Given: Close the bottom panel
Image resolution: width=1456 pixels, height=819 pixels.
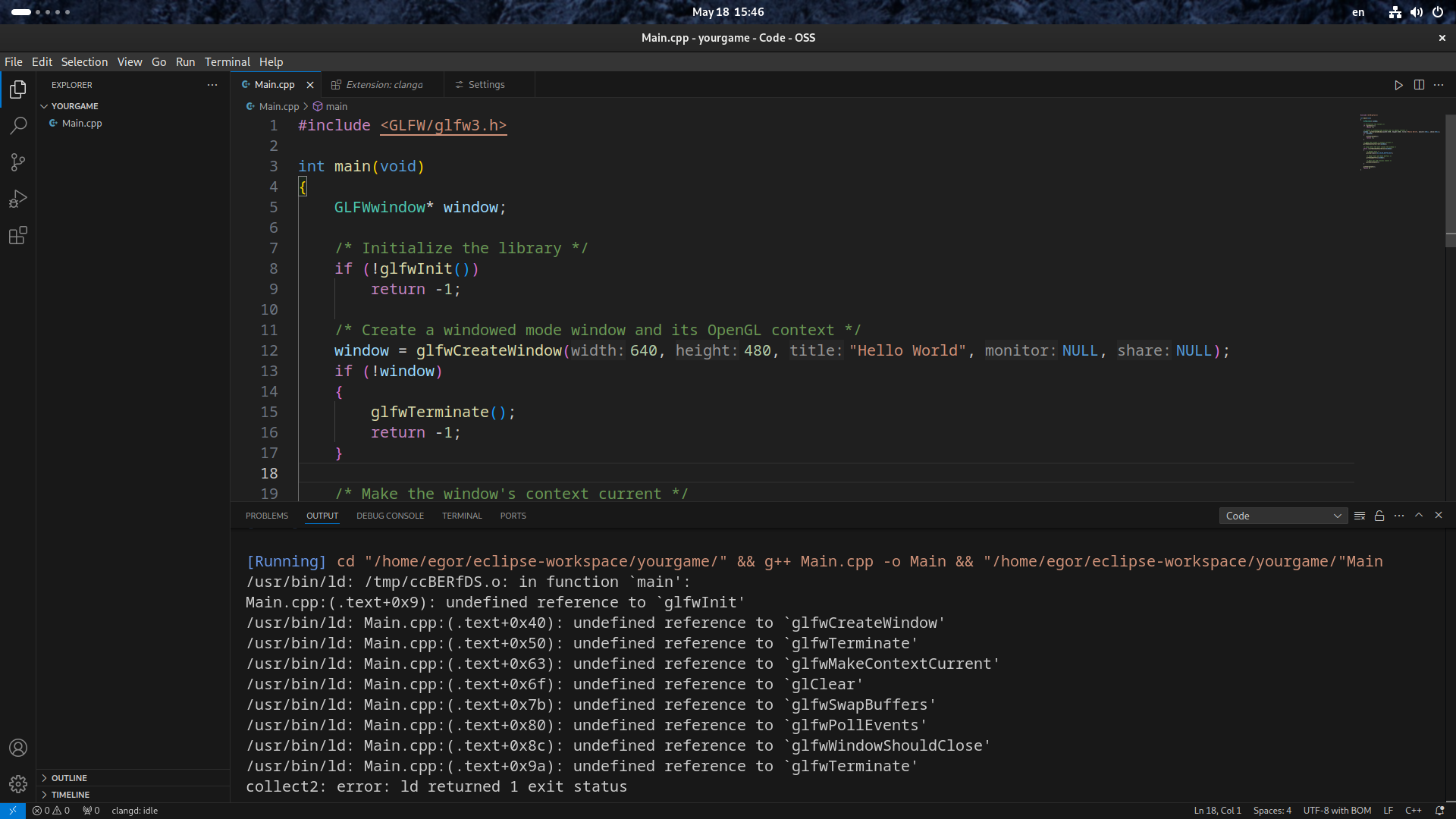Looking at the screenshot, I should point(1439,516).
